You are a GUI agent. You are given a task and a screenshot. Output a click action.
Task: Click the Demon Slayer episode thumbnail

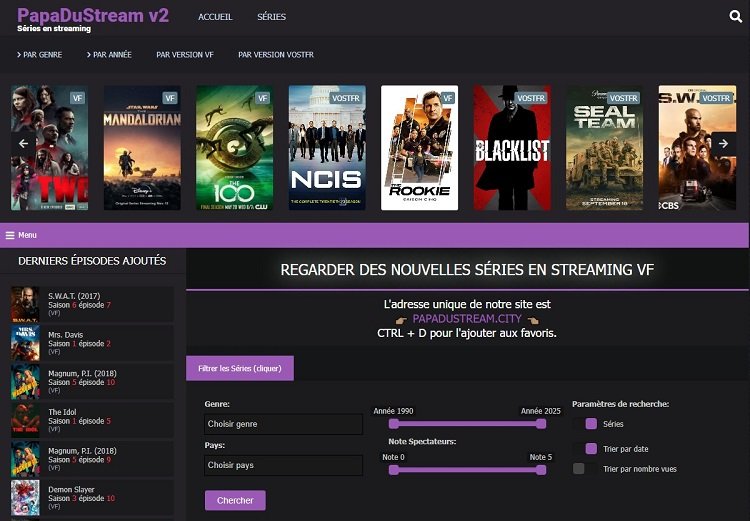(x=25, y=499)
